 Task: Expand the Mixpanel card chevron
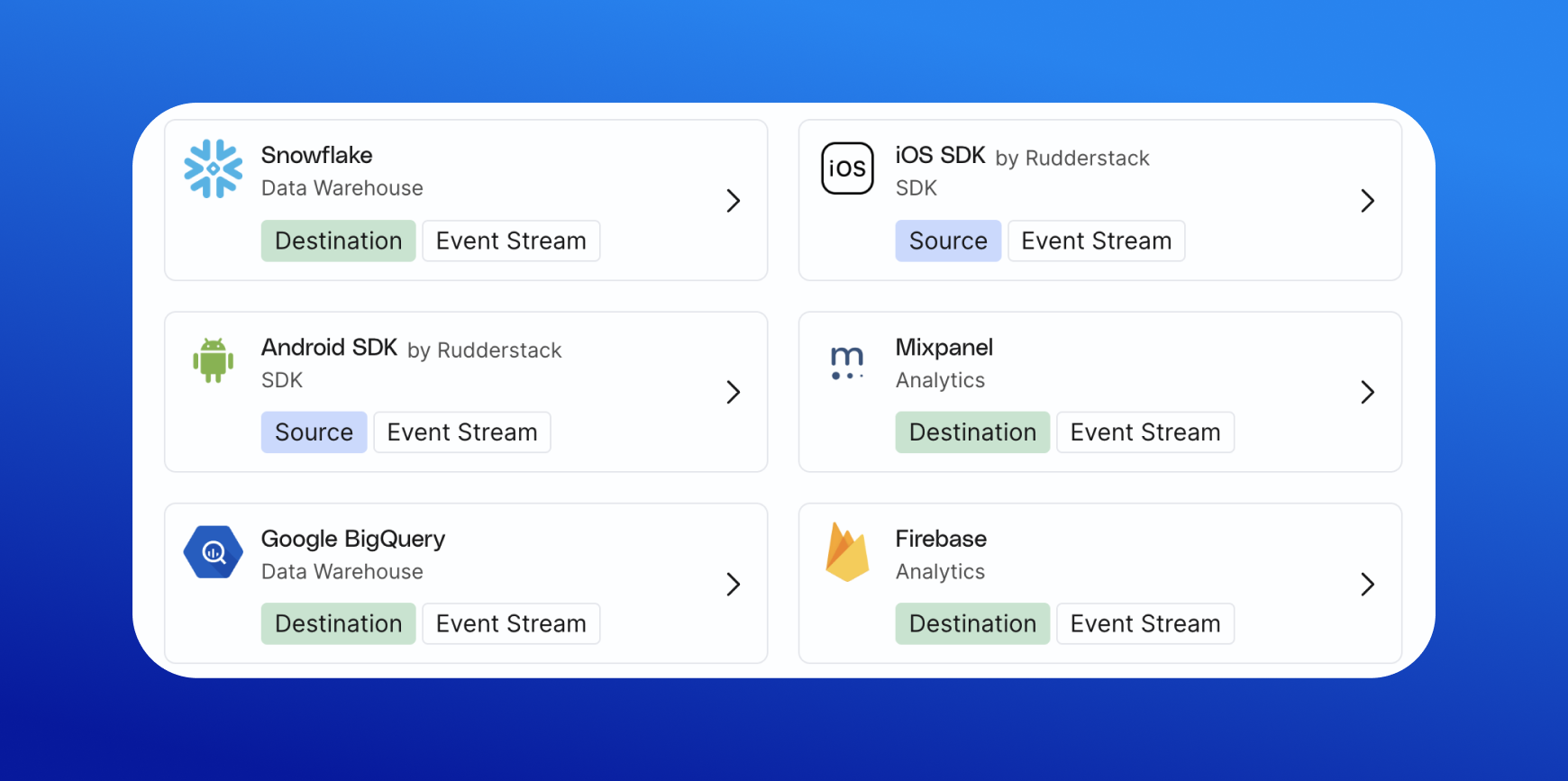click(x=1368, y=392)
